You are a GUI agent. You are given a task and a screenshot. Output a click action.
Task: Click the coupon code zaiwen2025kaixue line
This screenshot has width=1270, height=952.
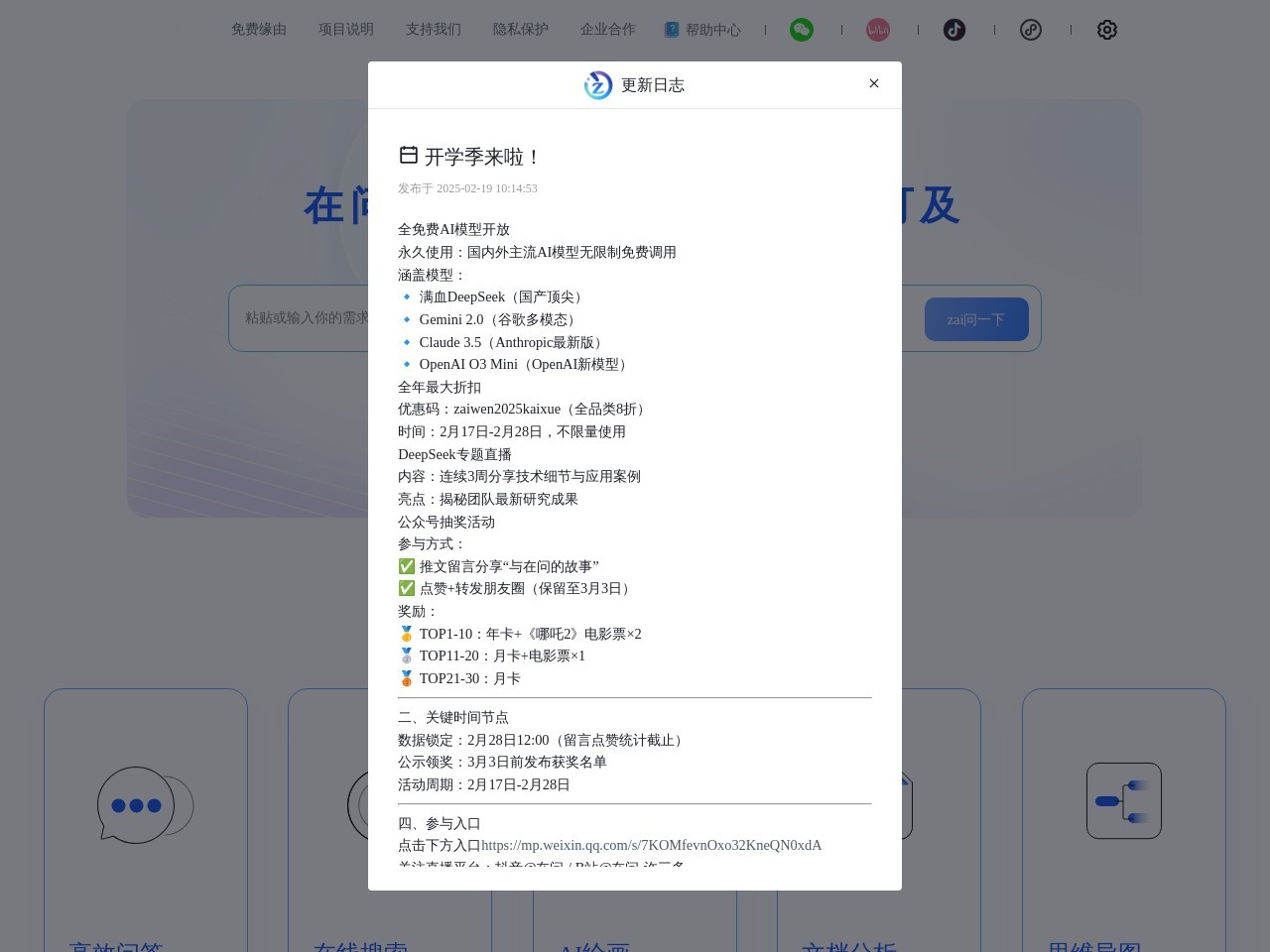(524, 409)
